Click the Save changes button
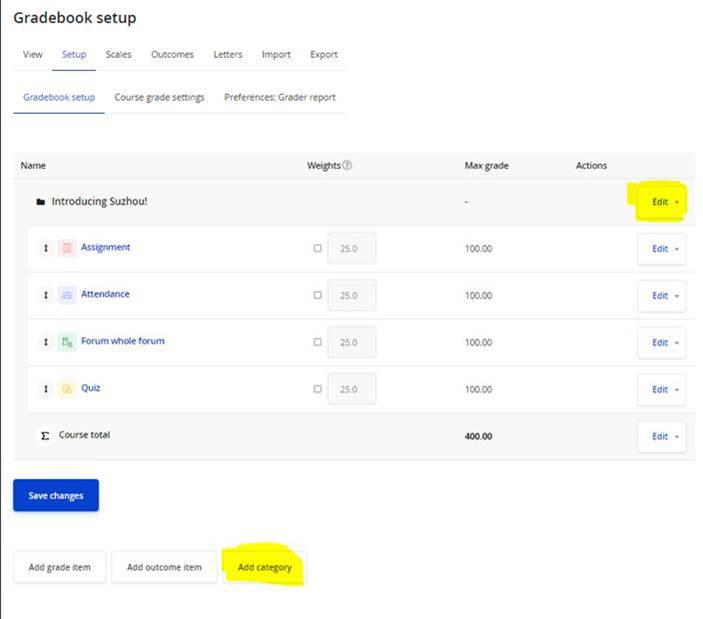Viewport: 703px width, 619px height. [x=56, y=495]
